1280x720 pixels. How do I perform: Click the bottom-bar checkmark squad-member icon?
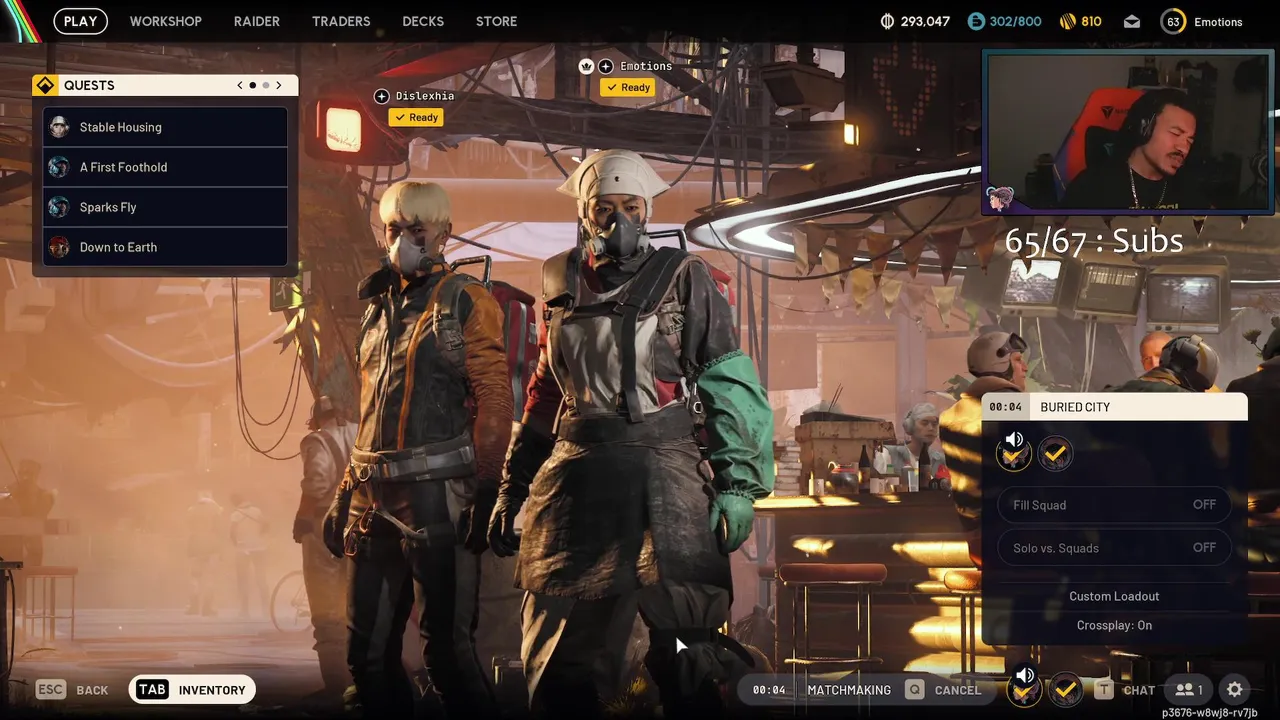point(1066,689)
